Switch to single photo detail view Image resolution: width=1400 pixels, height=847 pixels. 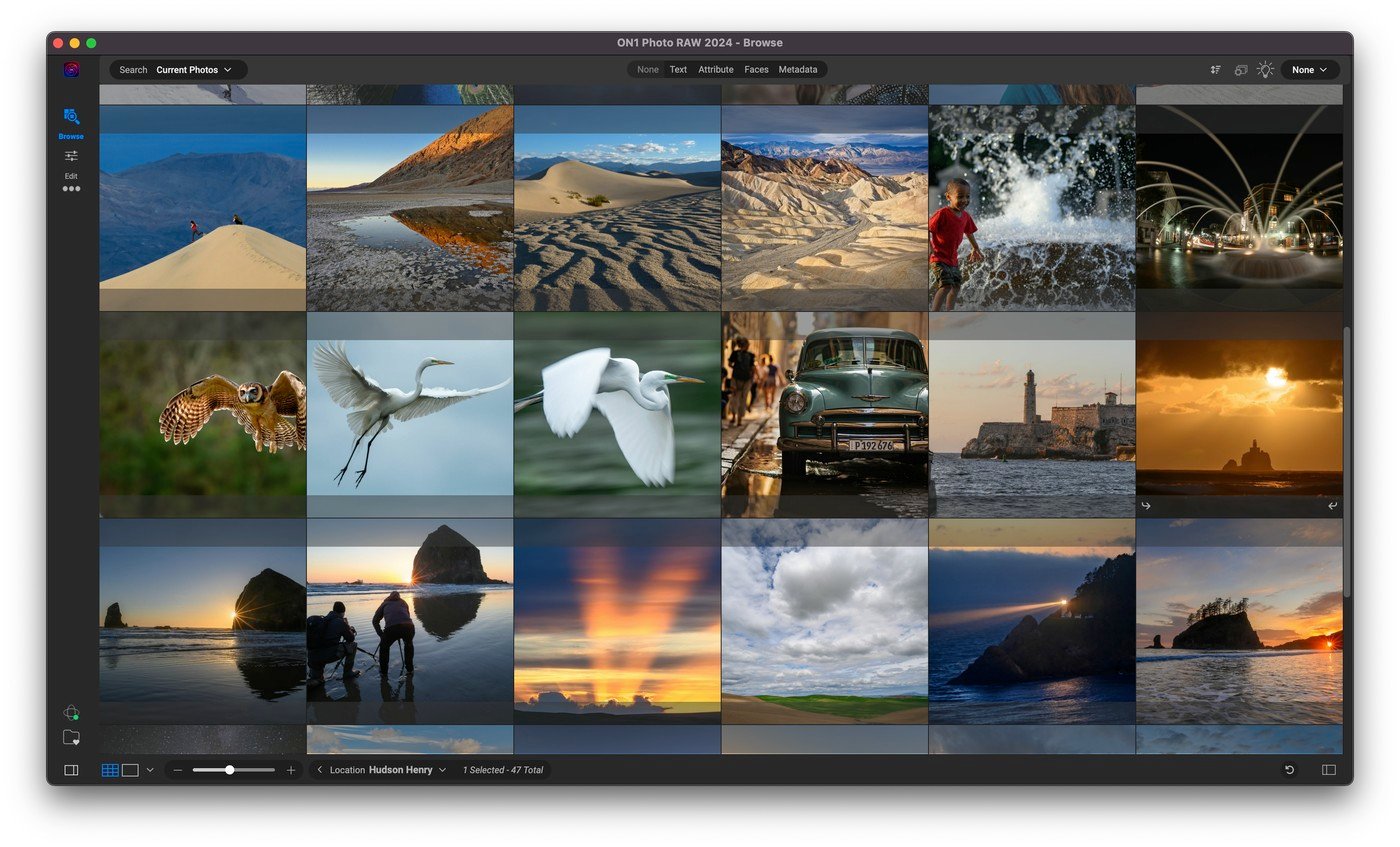click(x=130, y=770)
